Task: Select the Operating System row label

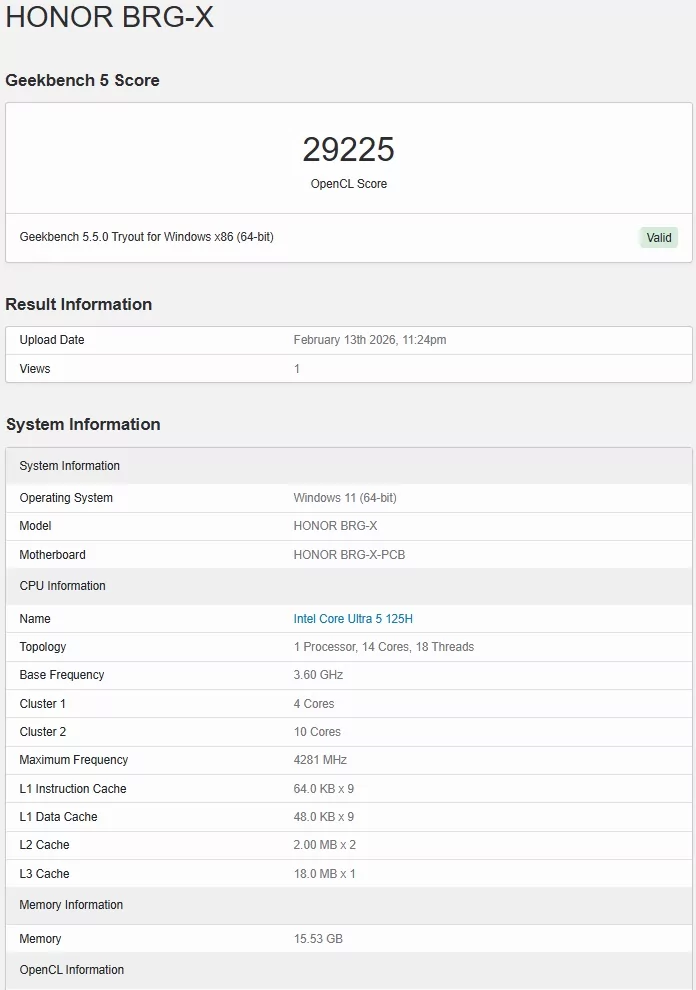Action: pos(66,498)
